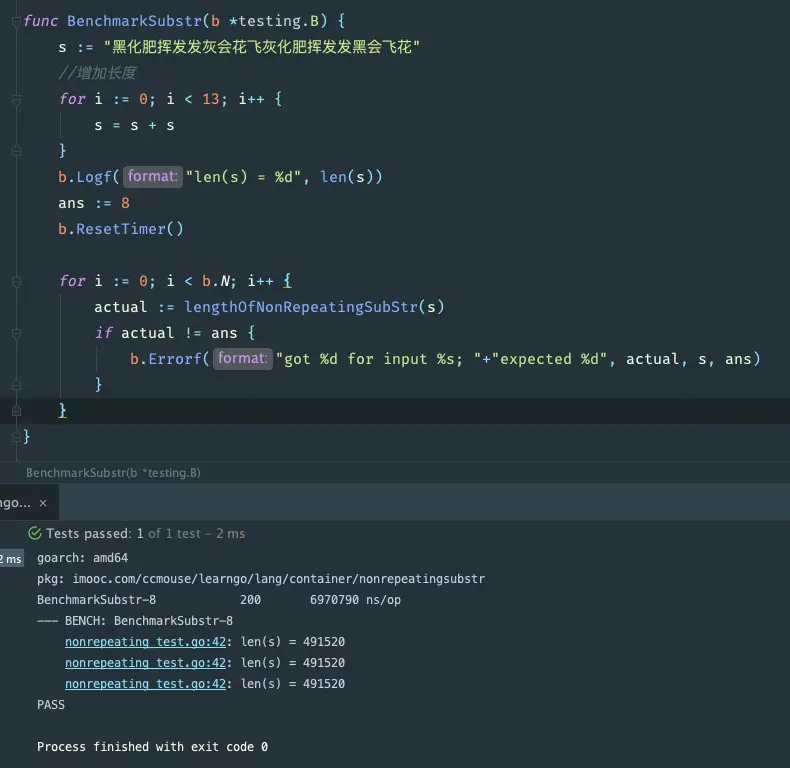The height and width of the screenshot is (768, 790).
Task: Collapse the BenchmarkSubstr function fold marker
Action: pyautogui.click(x=16, y=21)
